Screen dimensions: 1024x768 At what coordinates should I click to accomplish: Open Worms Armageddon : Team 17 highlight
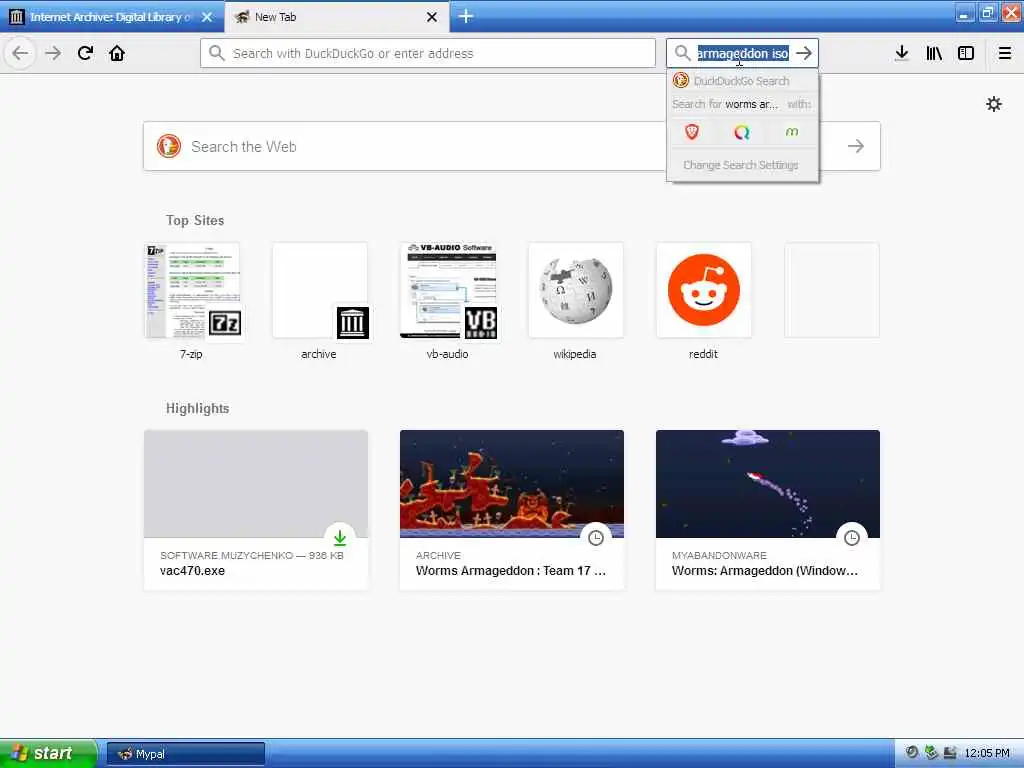click(x=512, y=510)
